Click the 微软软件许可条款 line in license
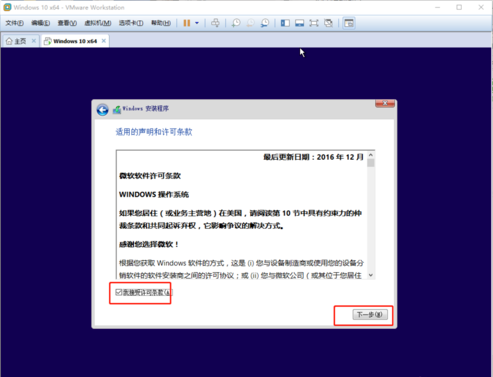 [x=150, y=176]
